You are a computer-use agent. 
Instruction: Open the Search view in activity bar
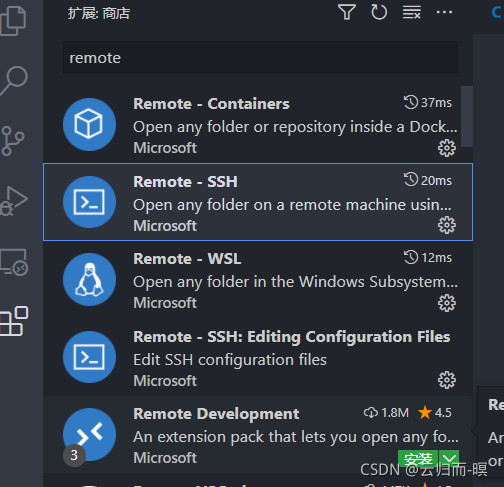click(x=14, y=81)
